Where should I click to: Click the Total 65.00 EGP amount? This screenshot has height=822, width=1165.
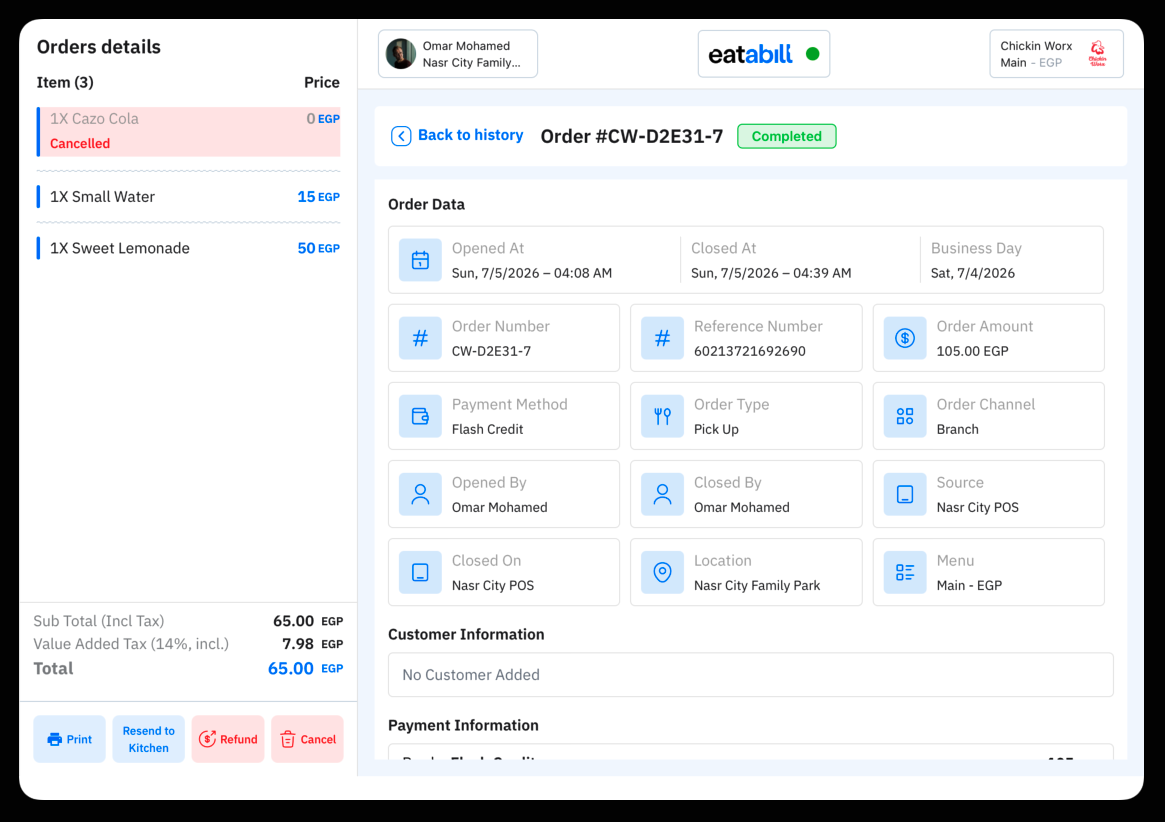(305, 668)
